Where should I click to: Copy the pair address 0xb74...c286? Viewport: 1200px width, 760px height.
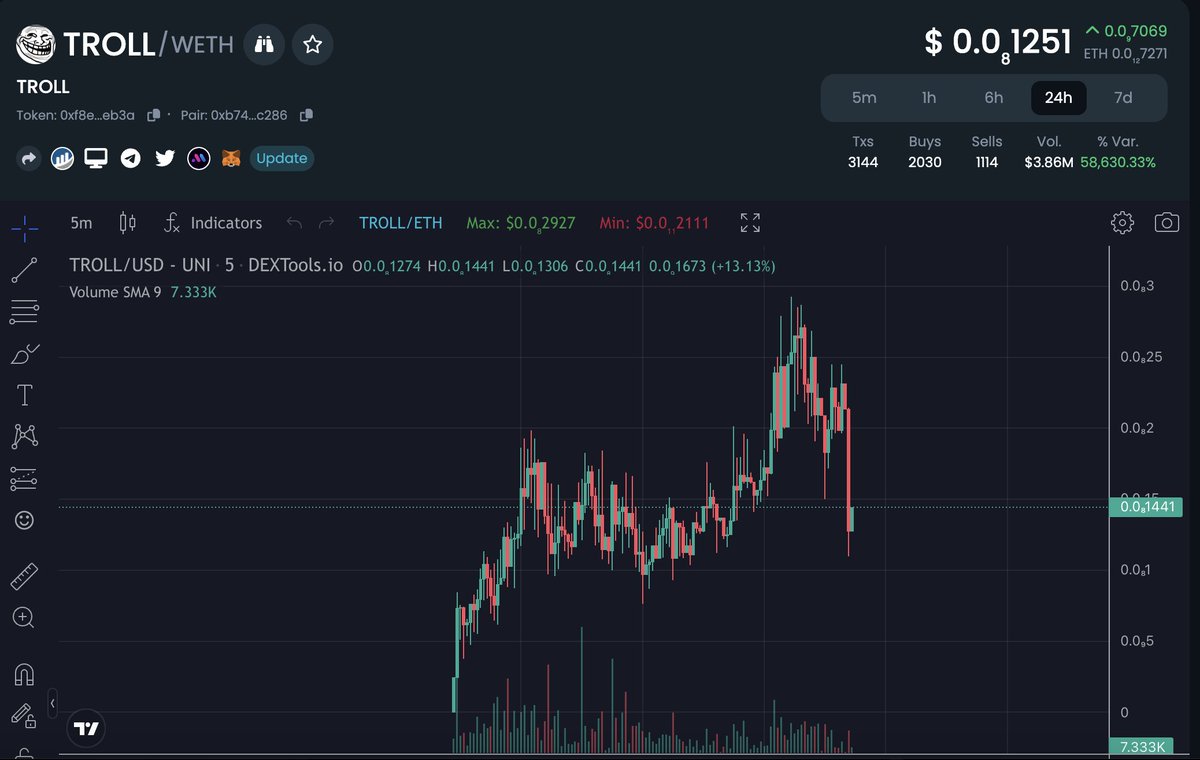pyautogui.click(x=306, y=115)
